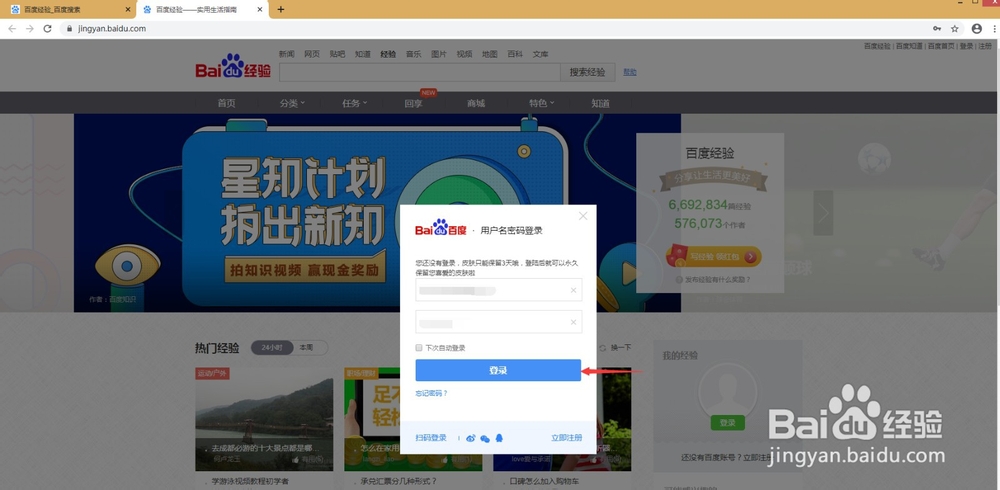Select 回享 in the nav bar
The image size is (1000, 490).
tap(413, 103)
